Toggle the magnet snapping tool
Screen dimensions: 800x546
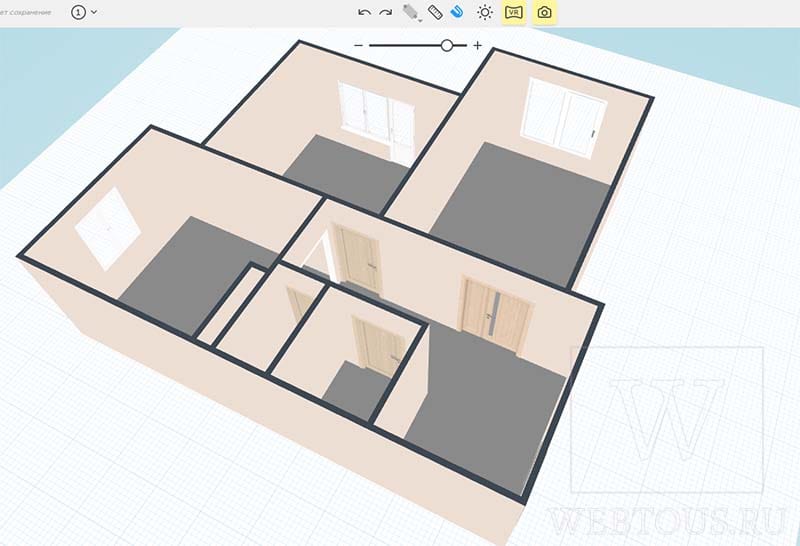pos(457,12)
